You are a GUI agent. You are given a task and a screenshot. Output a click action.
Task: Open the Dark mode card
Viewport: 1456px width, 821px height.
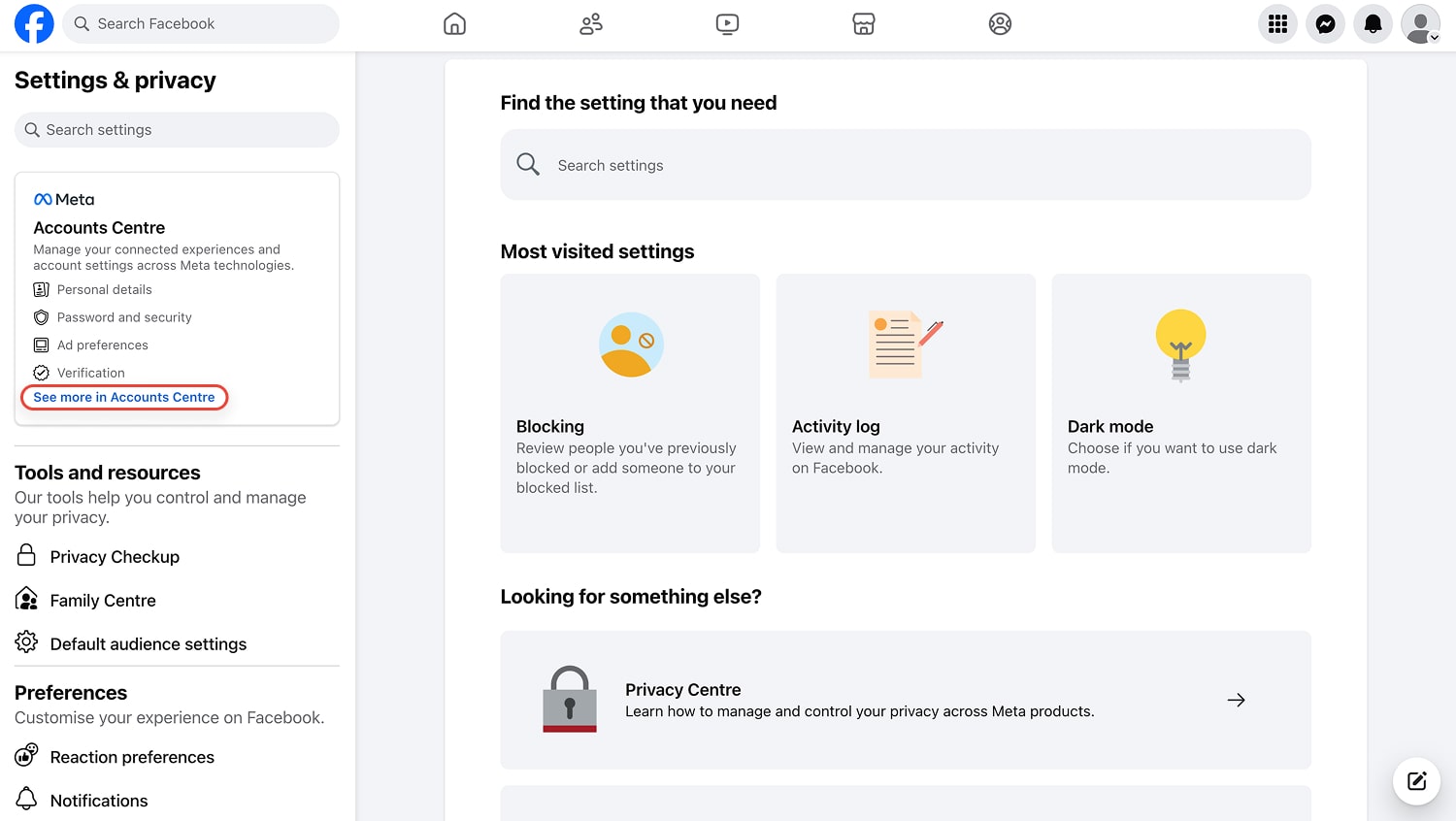(x=1181, y=413)
